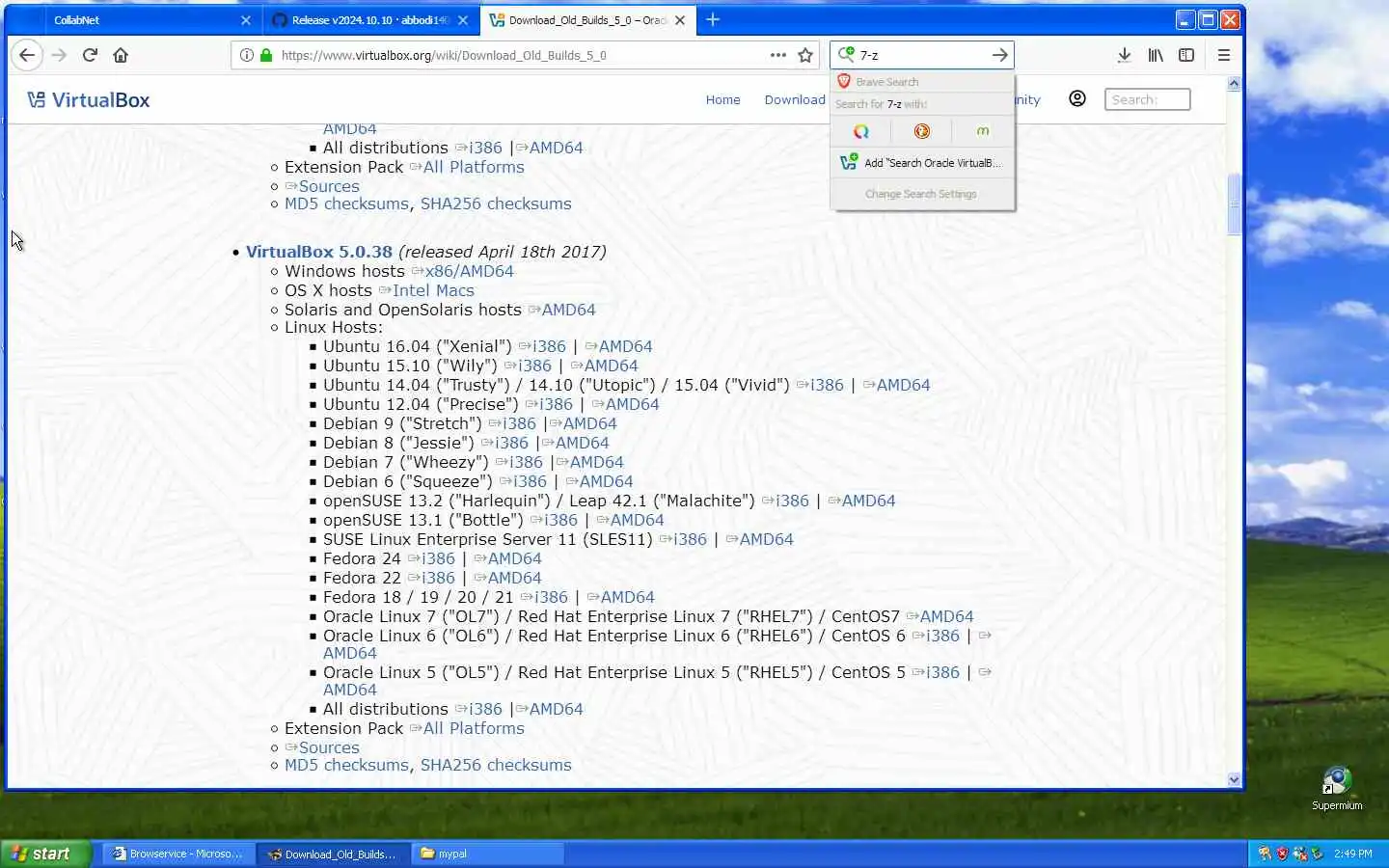Show site information icon in address bar

pos(247,55)
